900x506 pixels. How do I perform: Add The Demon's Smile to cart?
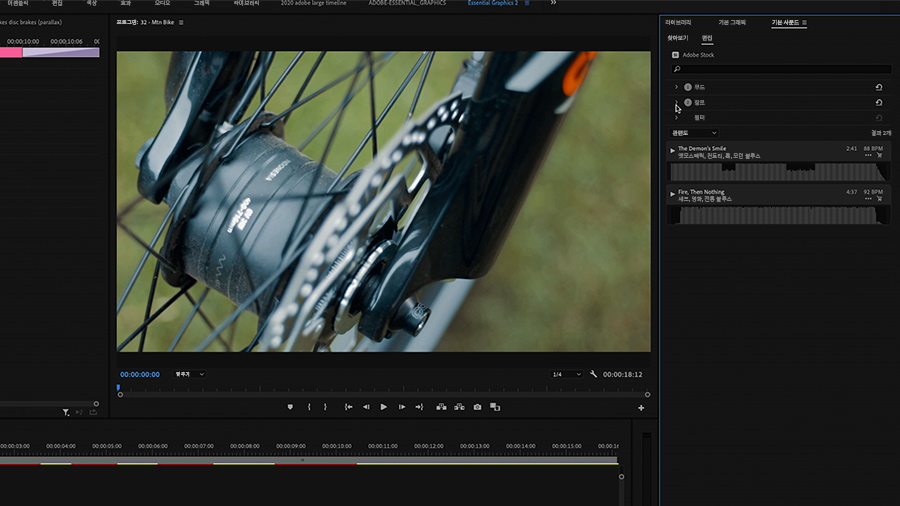pyautogui.click(x=879, y=155)
